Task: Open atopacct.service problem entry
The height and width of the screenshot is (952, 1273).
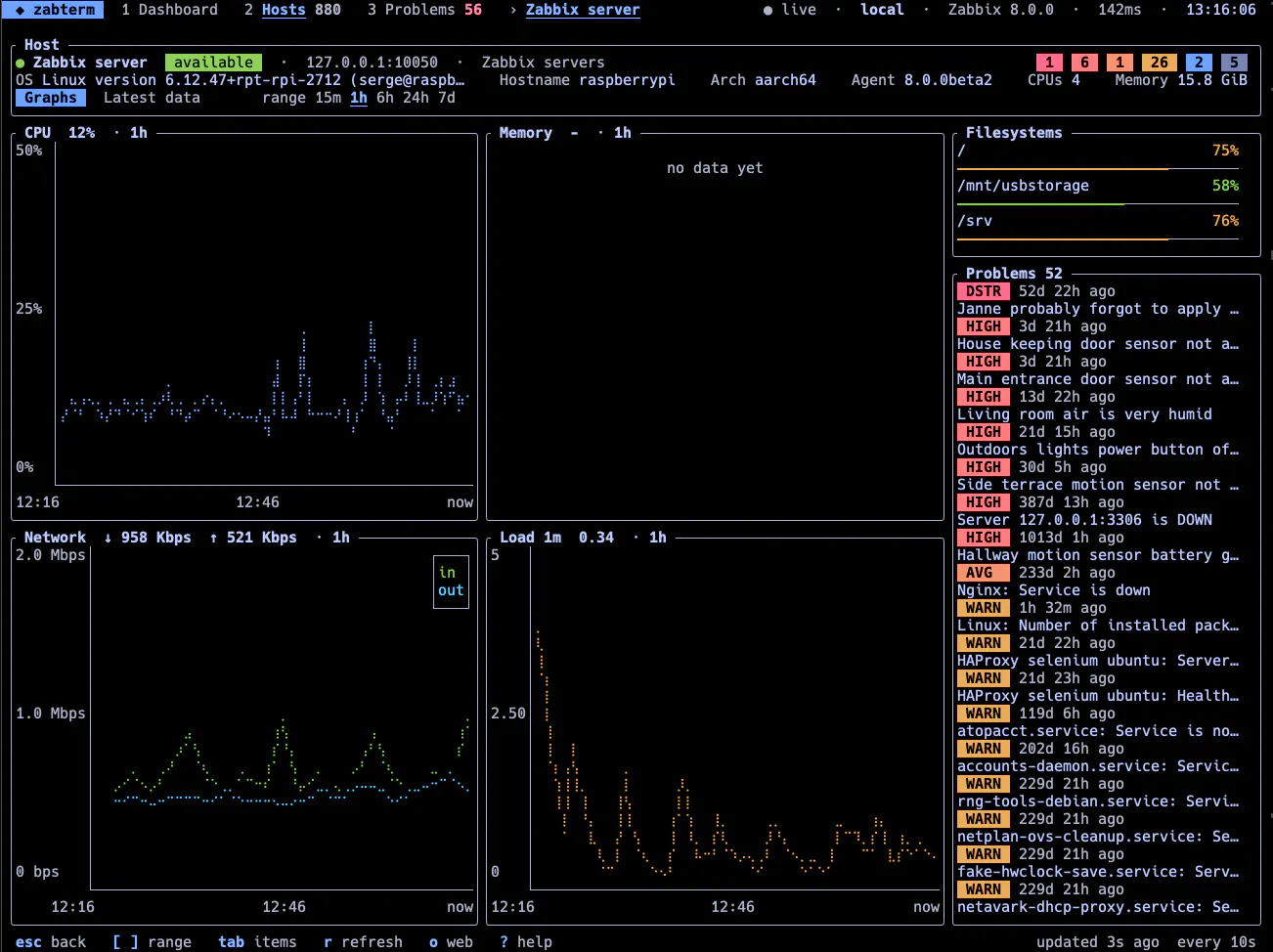Action: tap(1098, 731)
